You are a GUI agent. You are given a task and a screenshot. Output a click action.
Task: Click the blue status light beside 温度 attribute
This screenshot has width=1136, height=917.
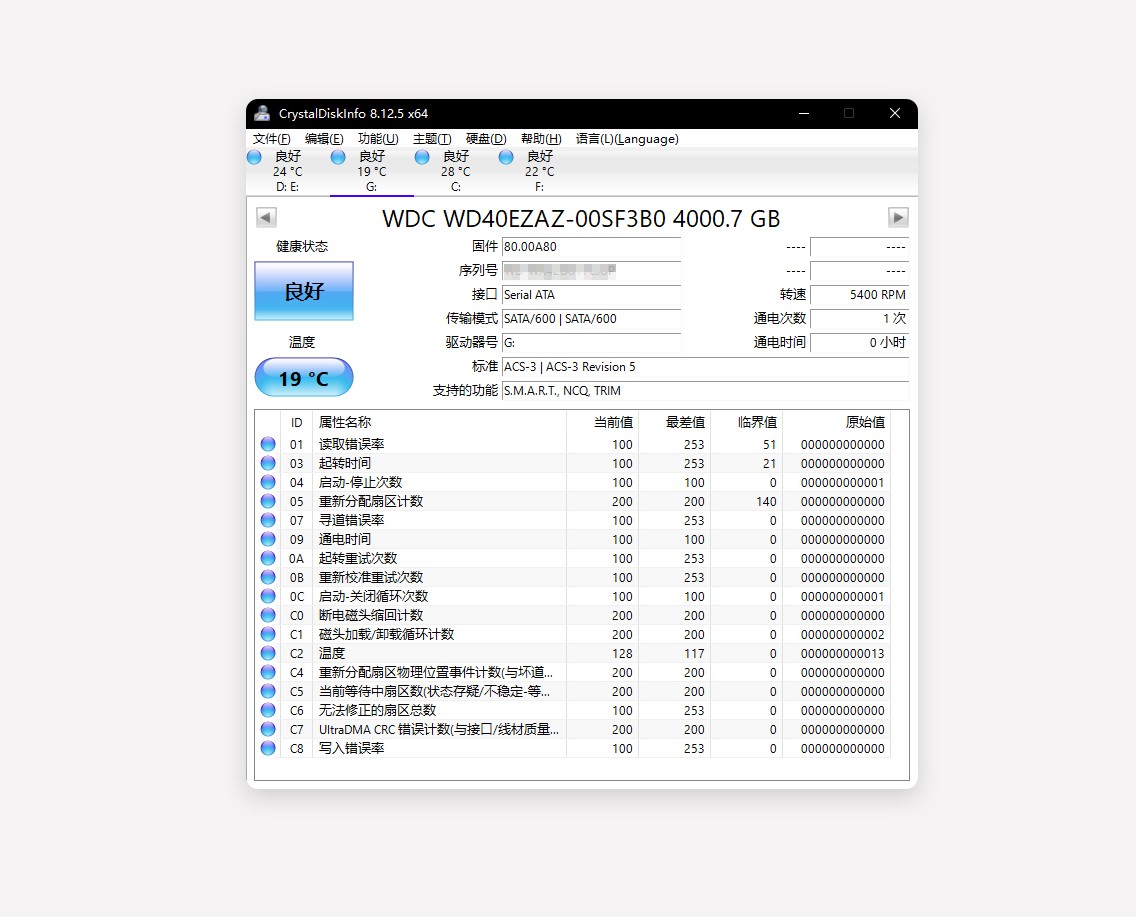266,653
